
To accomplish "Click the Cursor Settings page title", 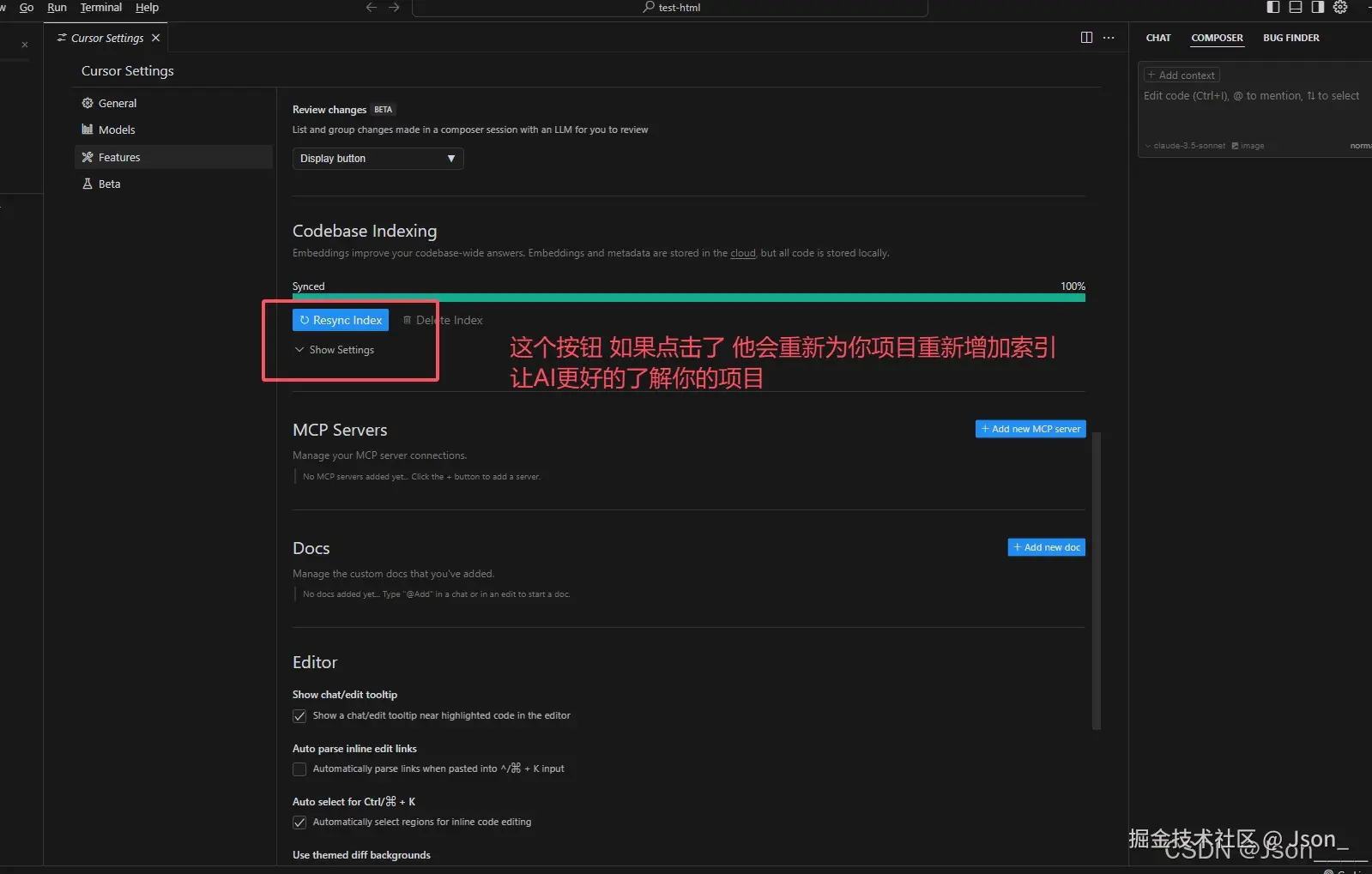I will tap(128, 71).
